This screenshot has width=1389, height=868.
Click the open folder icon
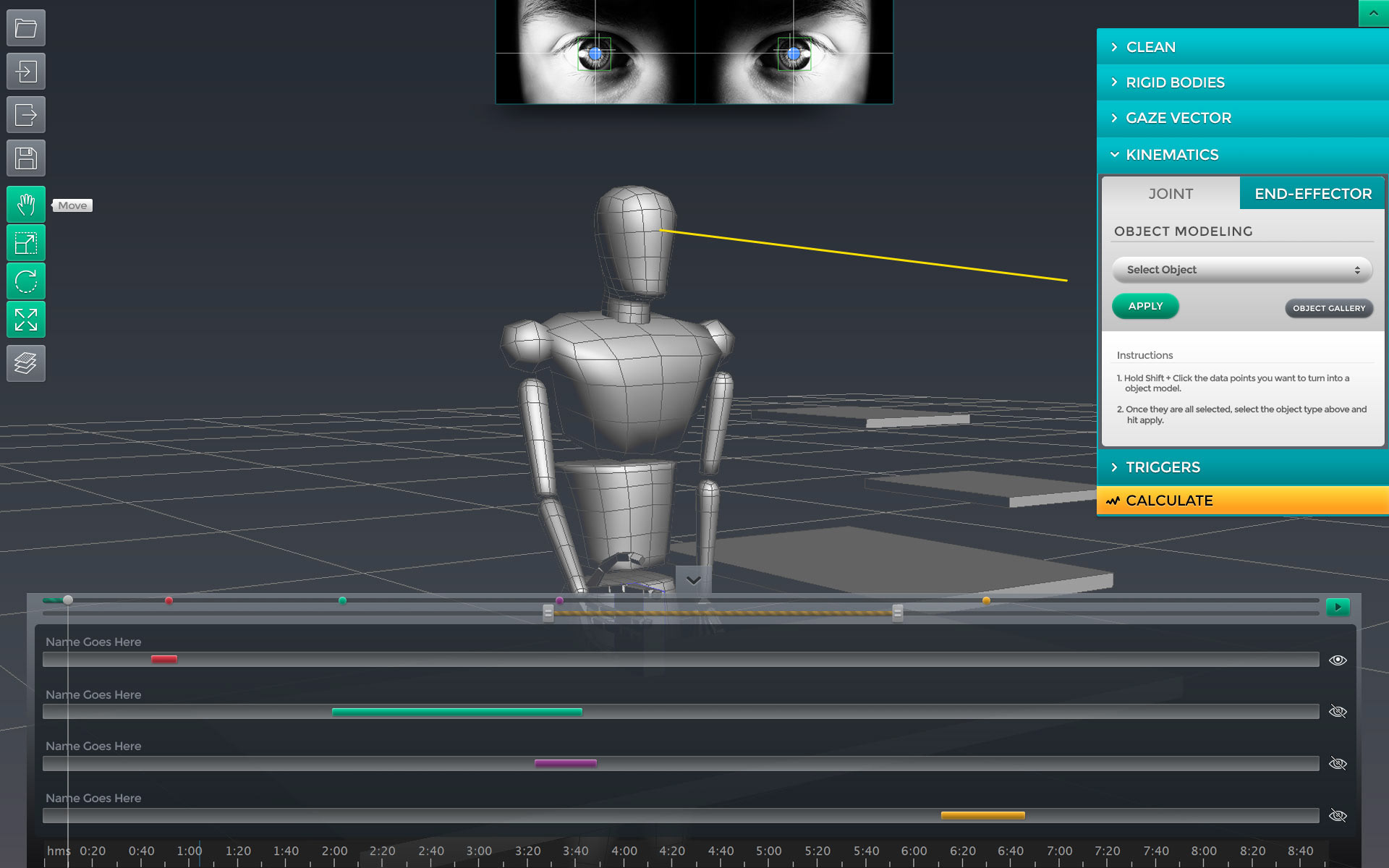(26, 28)
